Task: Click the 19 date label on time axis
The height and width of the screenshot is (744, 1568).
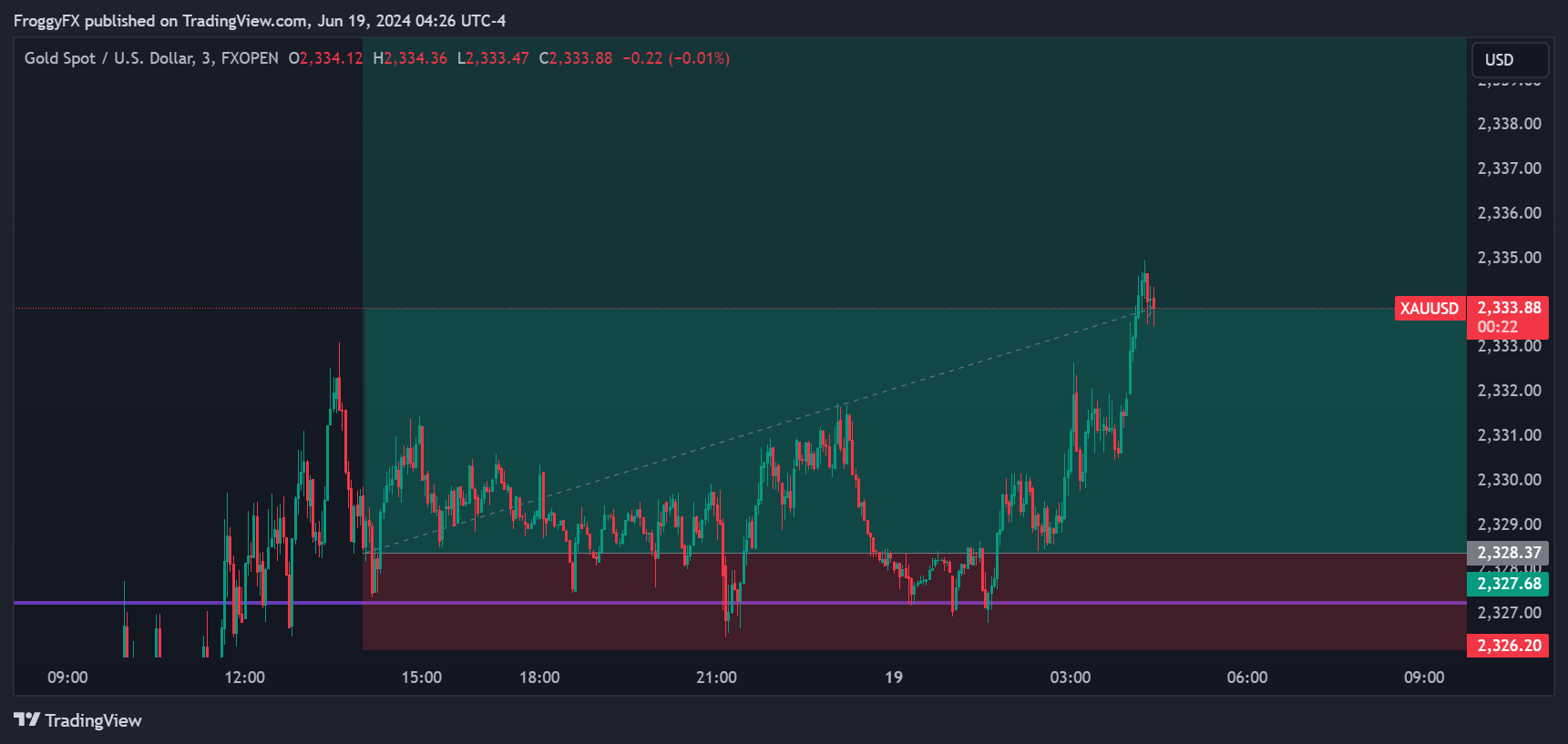Action: [x=894, y=678]
